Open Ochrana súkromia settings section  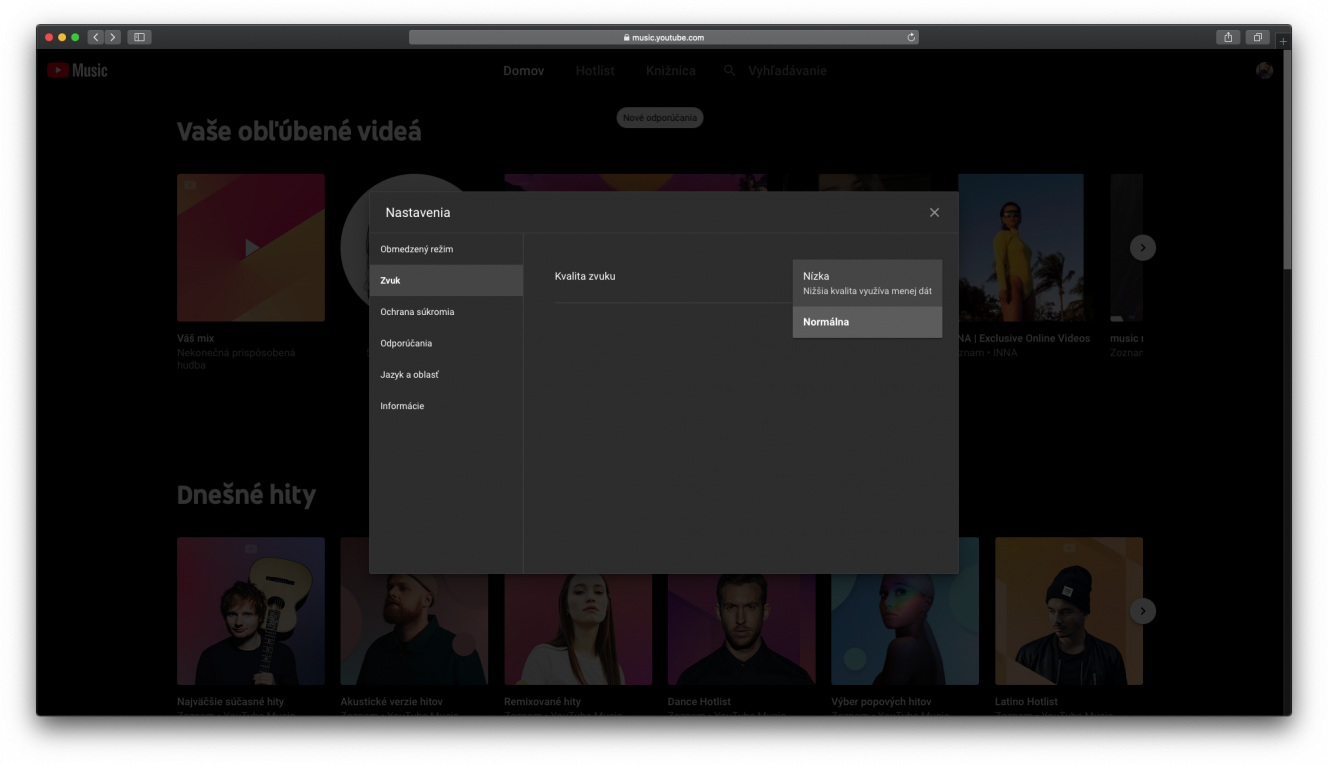pyautogui.click(x=446, y=312)
